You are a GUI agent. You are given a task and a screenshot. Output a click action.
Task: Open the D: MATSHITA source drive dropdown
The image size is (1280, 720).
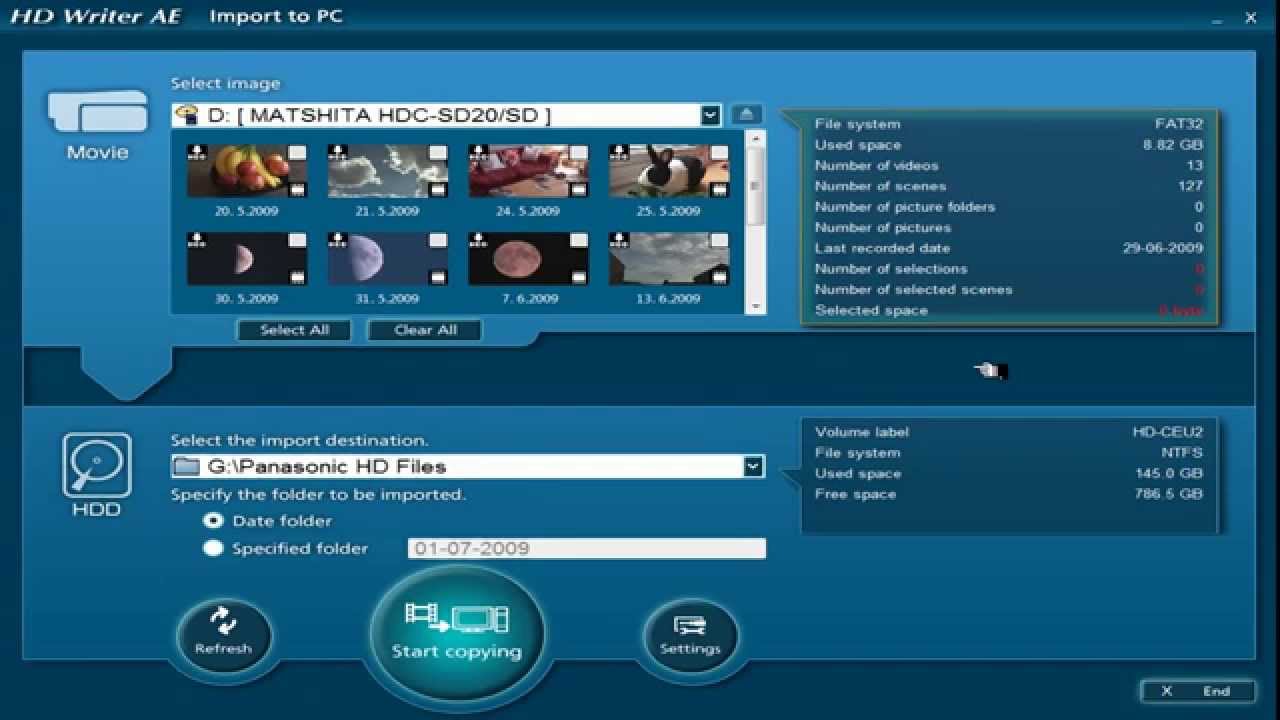click(710, 115)
